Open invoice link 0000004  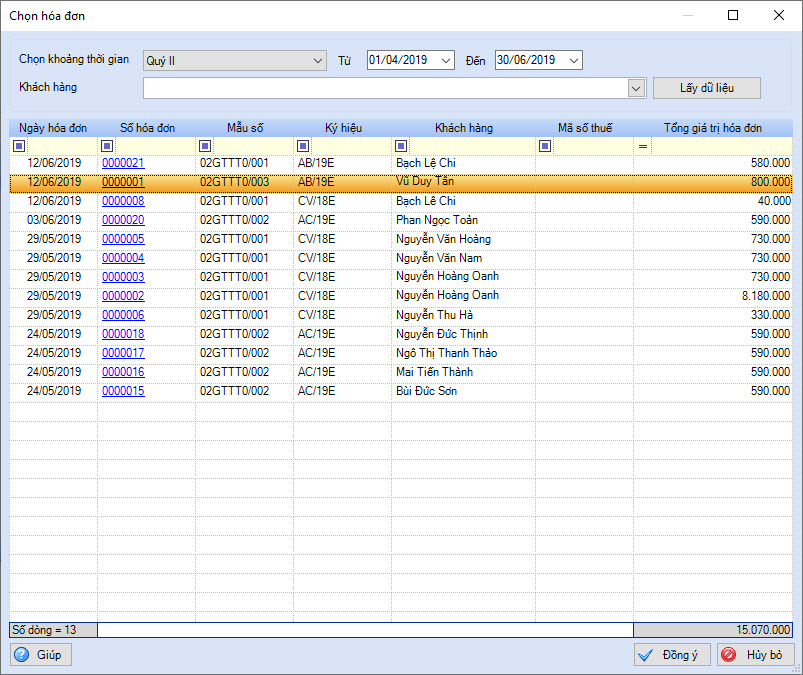[123, 258]
